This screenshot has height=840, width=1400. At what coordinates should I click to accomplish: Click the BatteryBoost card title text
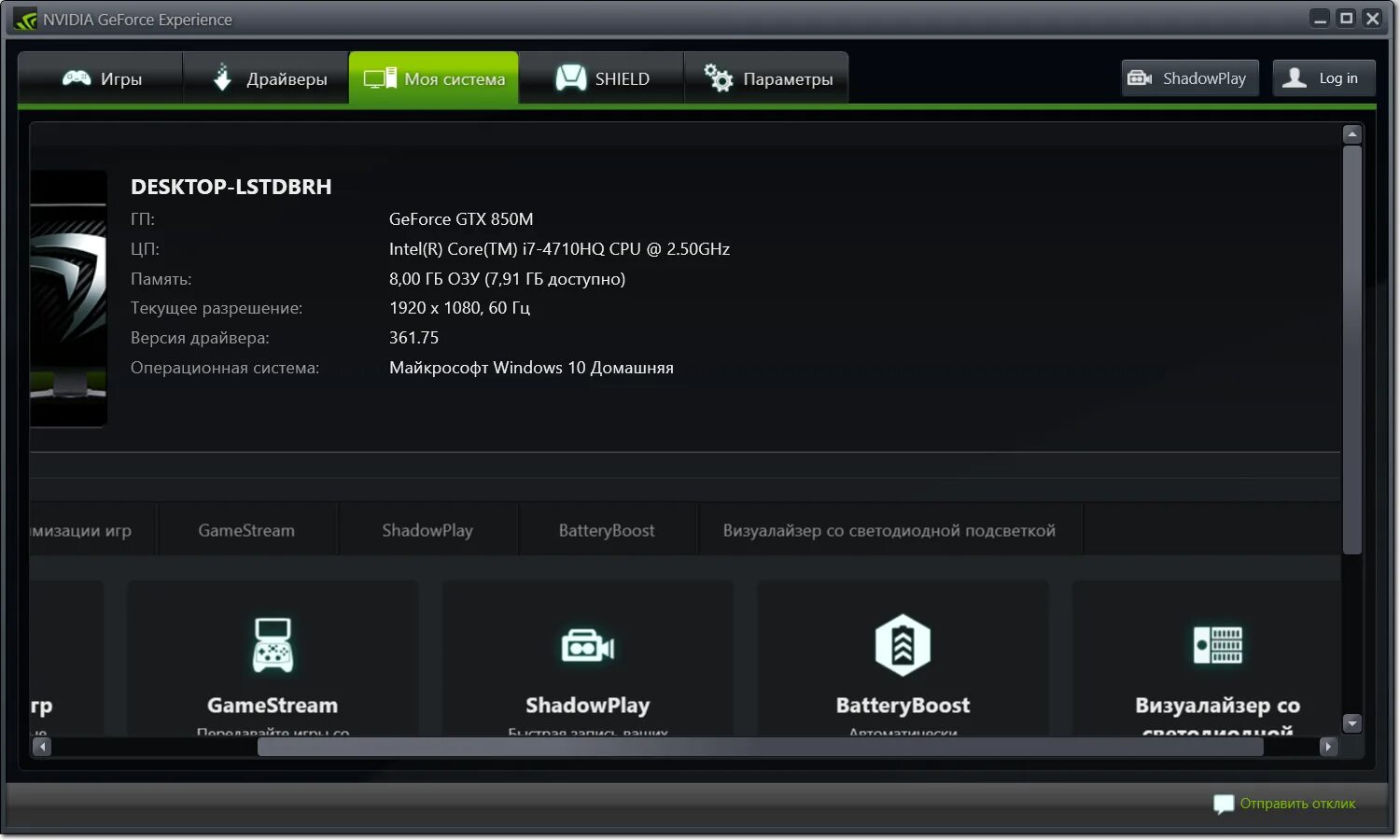coord(903,706)
